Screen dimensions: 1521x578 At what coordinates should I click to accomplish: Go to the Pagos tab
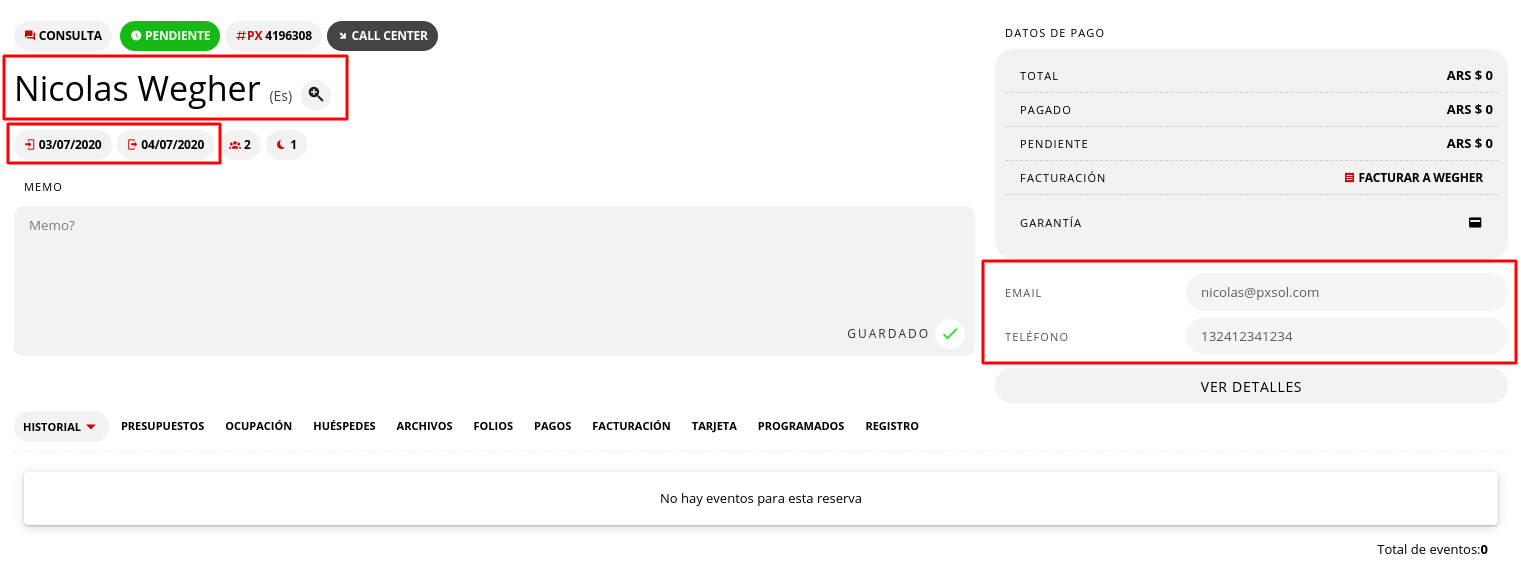[552, 426]
